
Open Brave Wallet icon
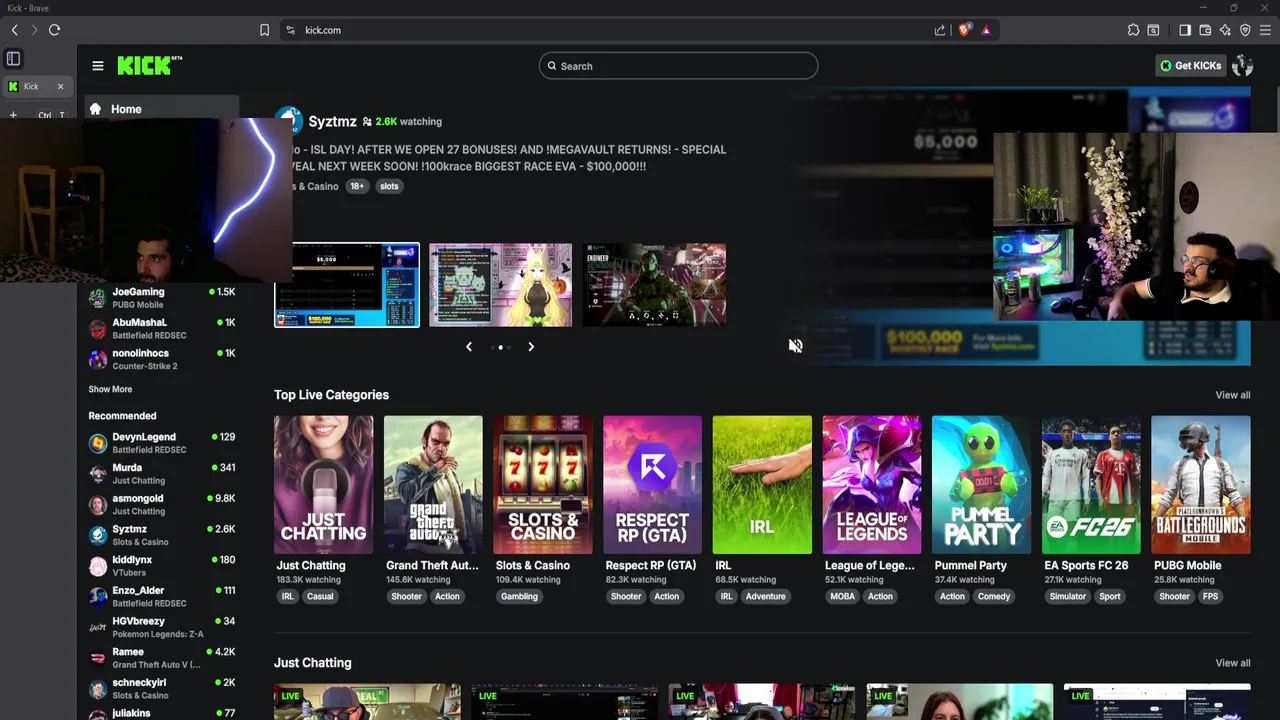(1205, 30)
